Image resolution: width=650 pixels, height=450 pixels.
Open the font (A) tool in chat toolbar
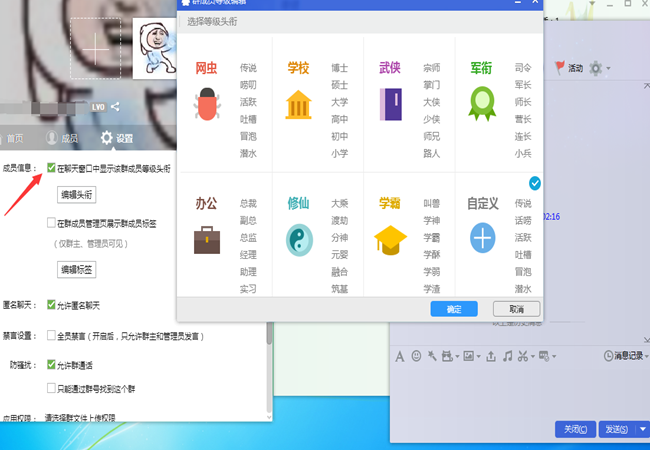pyautogui.click(x=400, y=356)
